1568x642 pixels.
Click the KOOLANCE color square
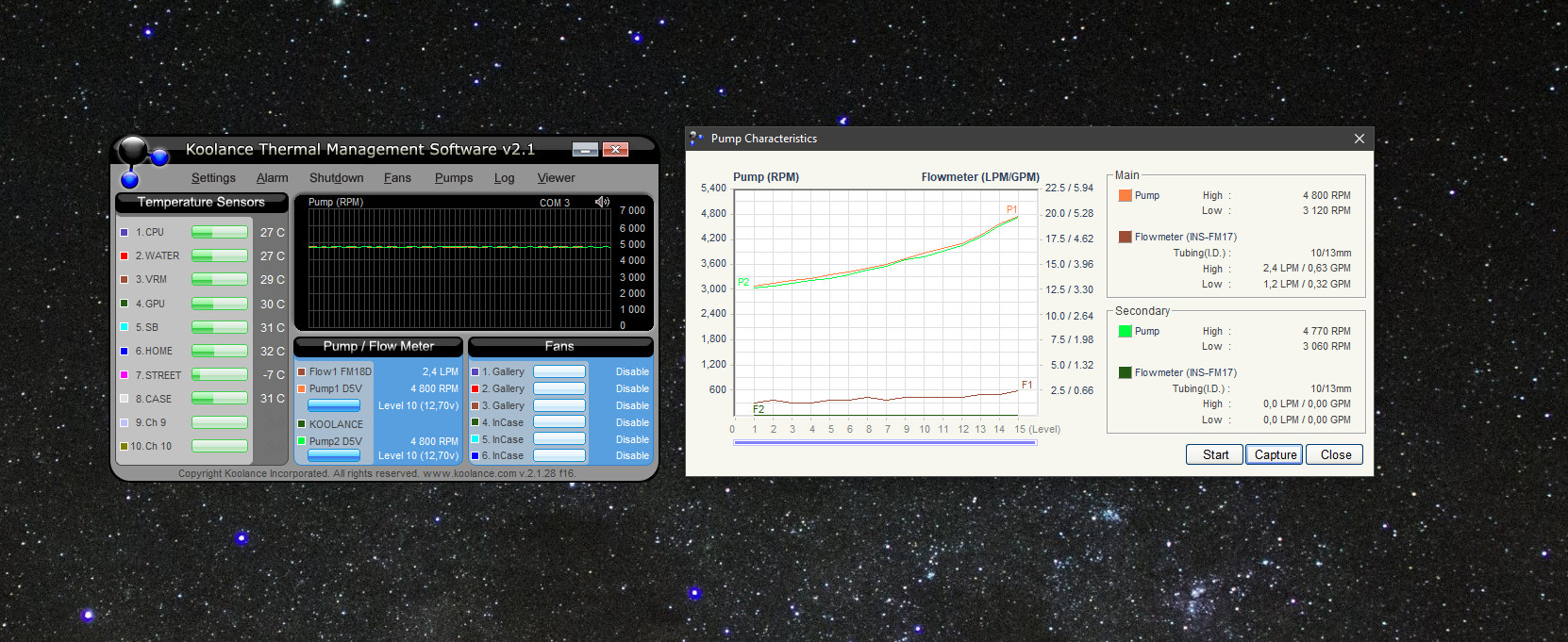[x=301, y=424]
